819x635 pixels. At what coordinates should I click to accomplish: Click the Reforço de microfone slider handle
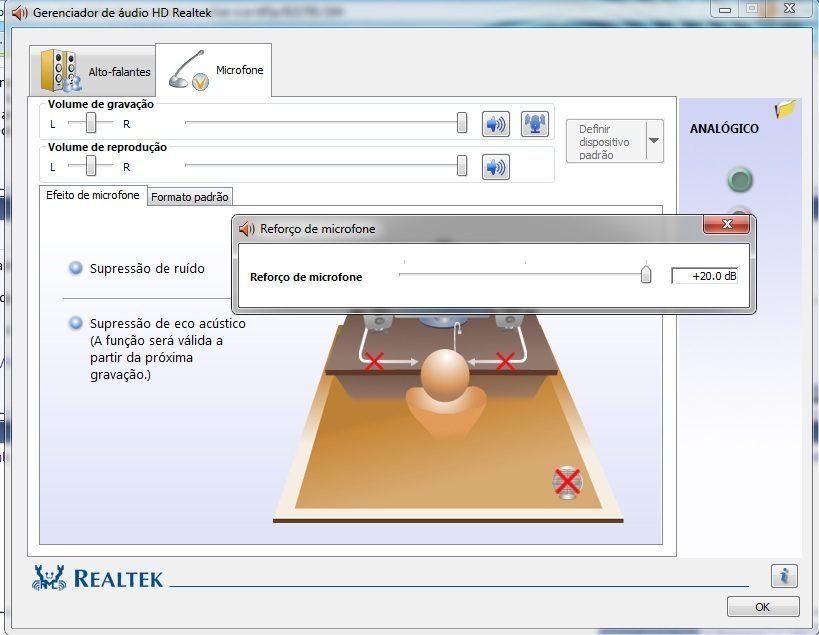pyautogui.click(x=646, y=275)
